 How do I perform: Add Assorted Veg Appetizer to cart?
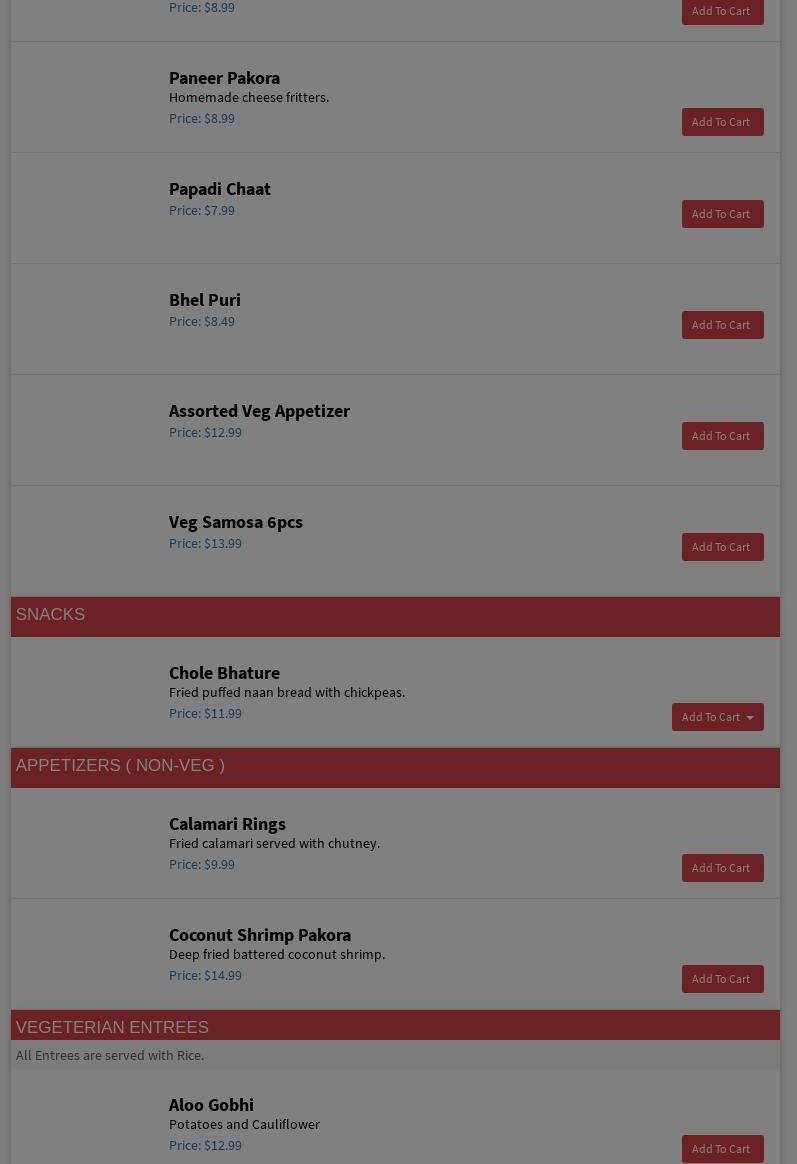pos(722,436)
